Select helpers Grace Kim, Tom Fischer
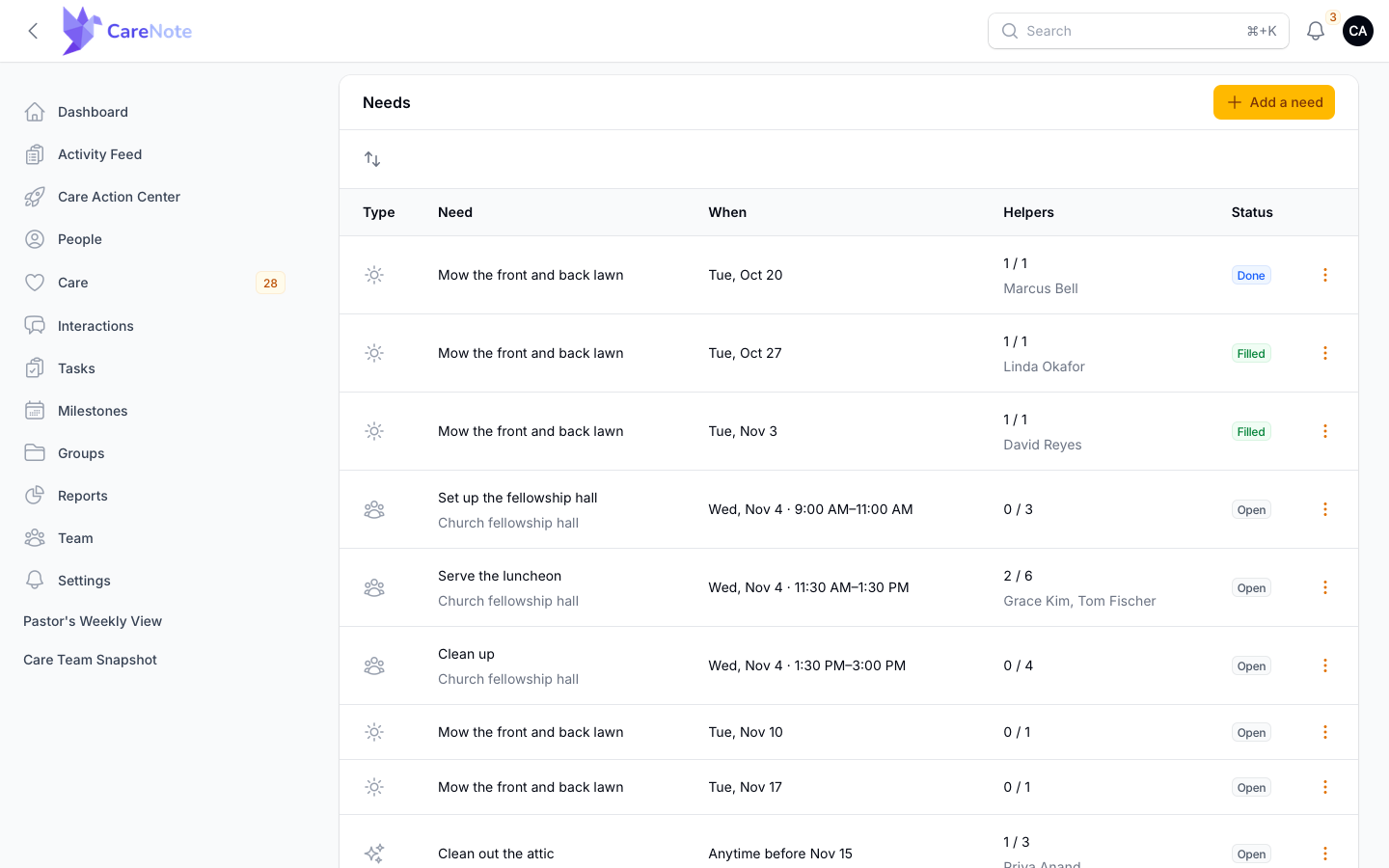The image size is (1389, 868). (1079, 601)
